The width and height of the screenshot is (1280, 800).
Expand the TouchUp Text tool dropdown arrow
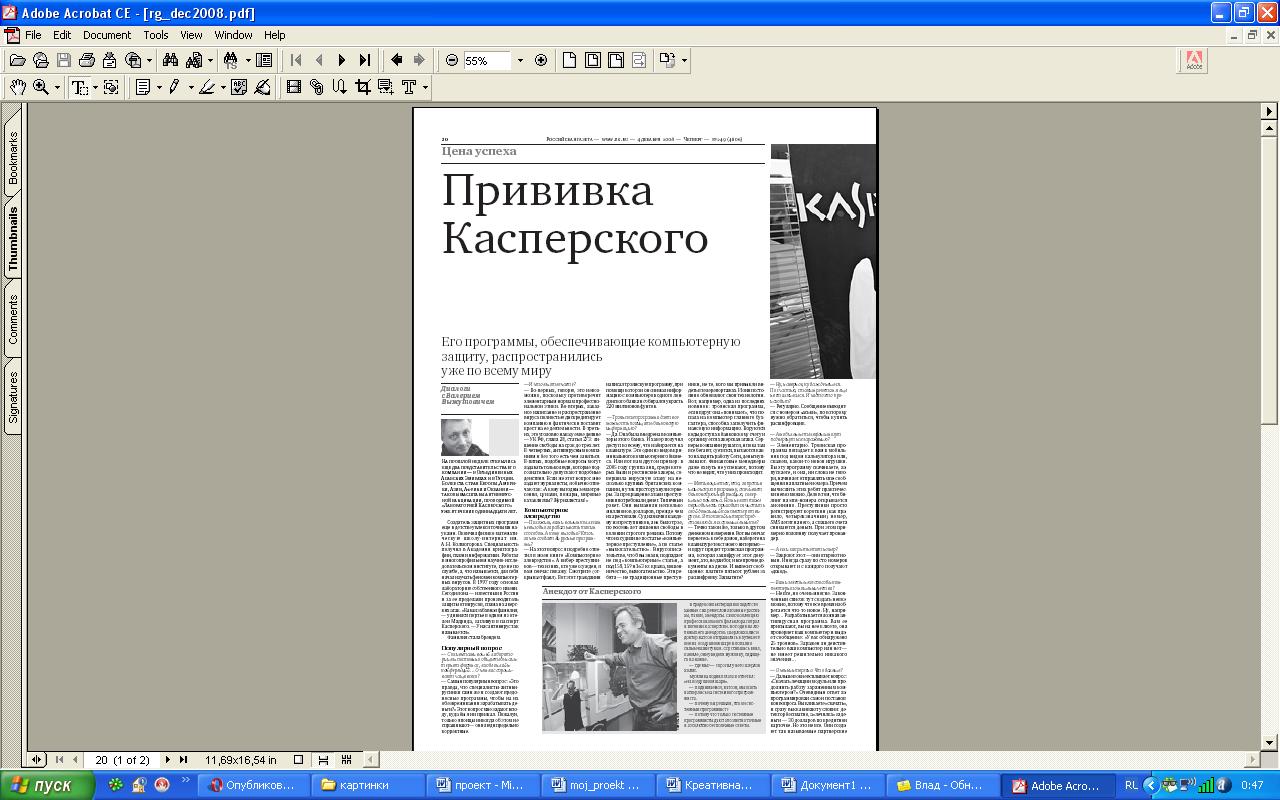pyautogui.click(x=424, y=87)
